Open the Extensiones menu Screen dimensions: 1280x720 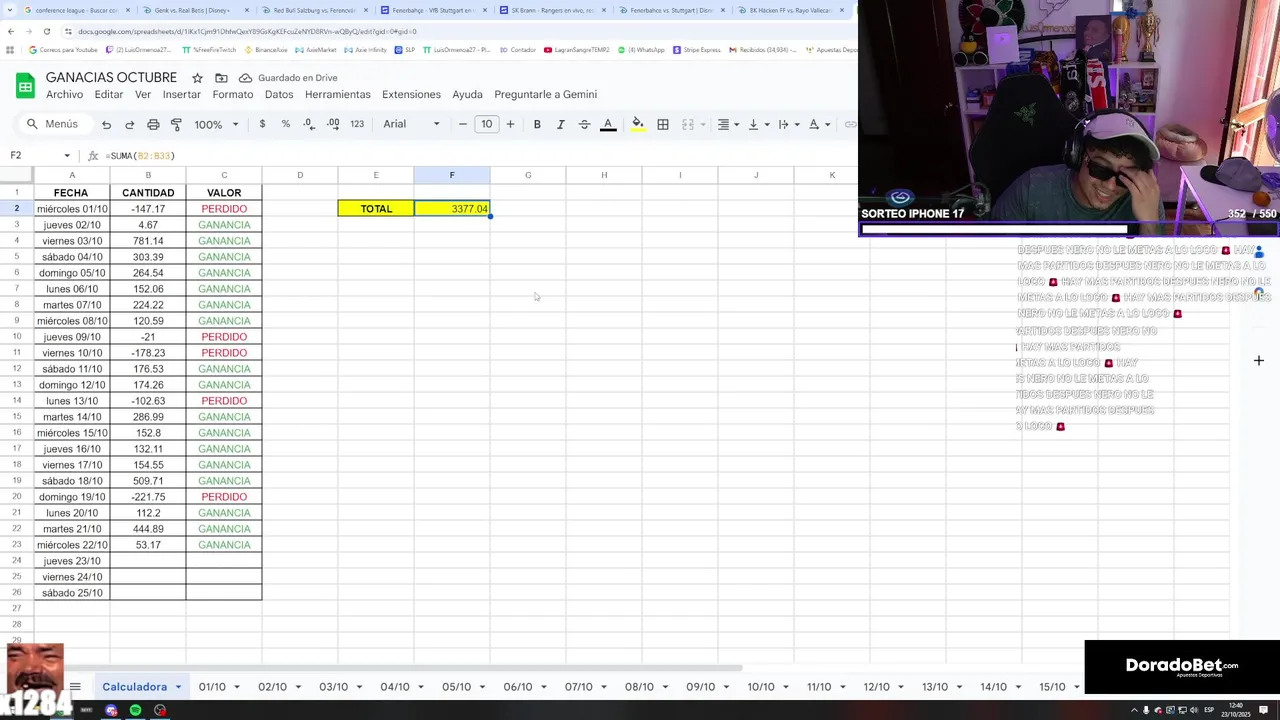point(411,94)
